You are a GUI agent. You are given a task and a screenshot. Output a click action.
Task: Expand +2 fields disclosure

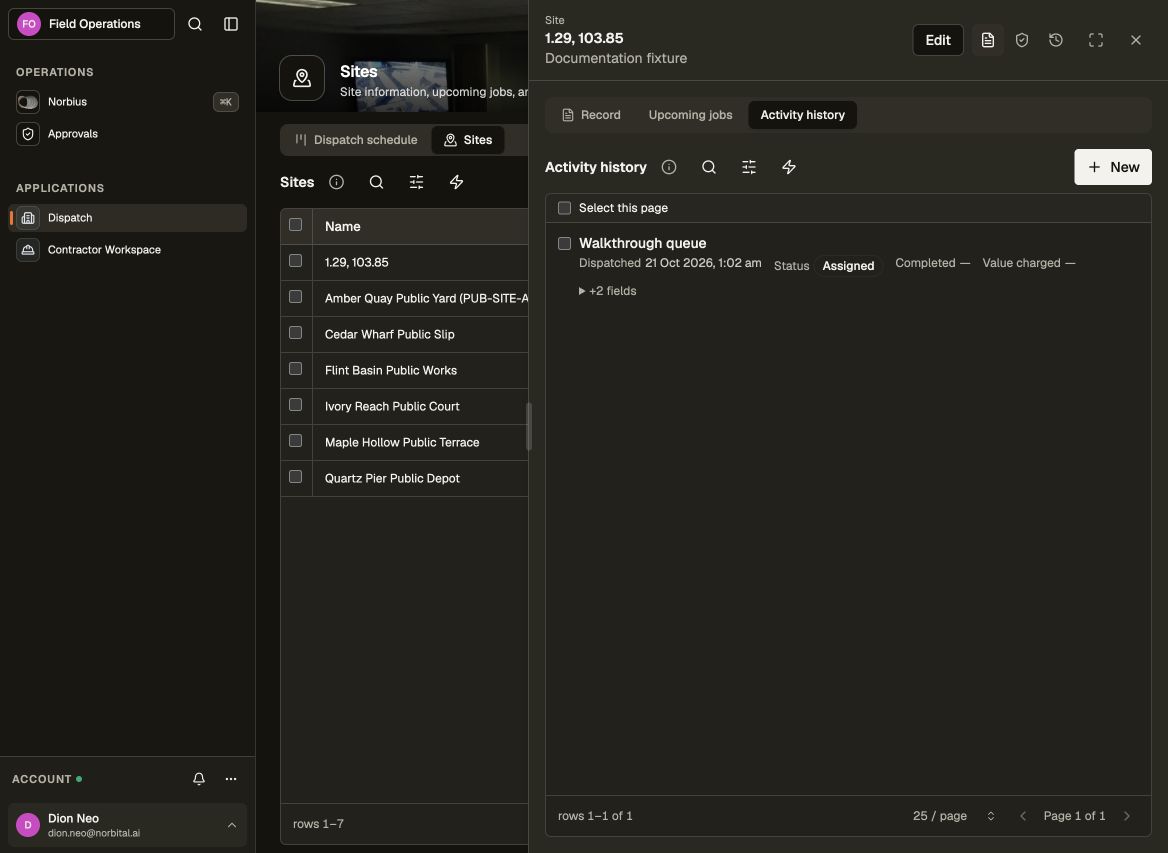point(607,291)
